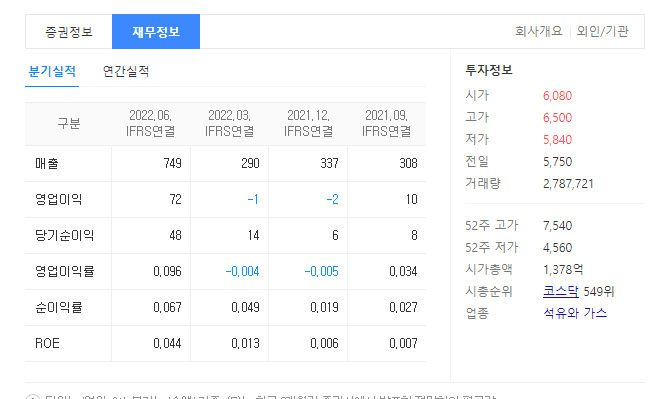This screenshot has width=665, height=399.
Task: Click the 영업이익률 value -0.005
Action: (321, 271)
